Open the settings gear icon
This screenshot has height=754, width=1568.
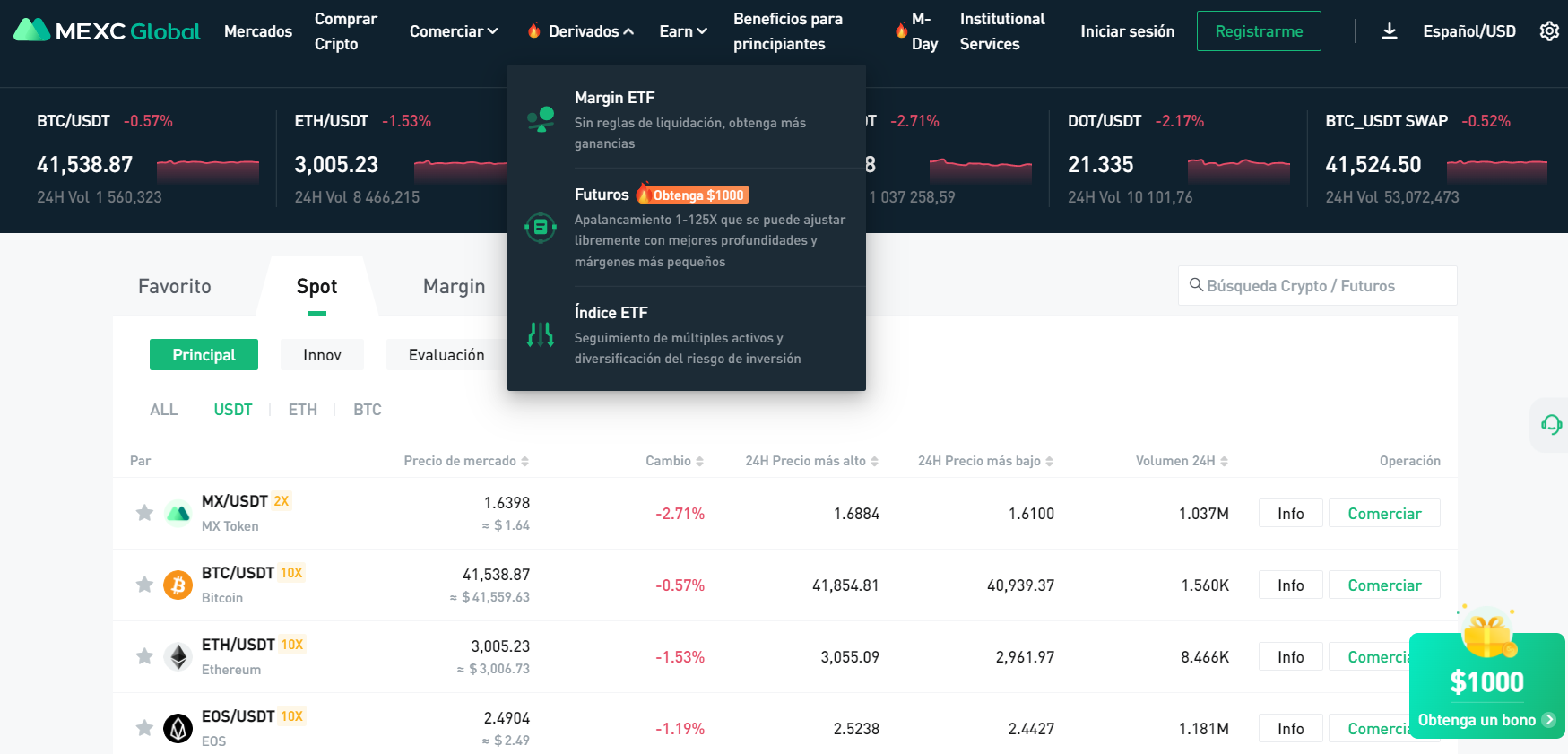tap(1549, 31)
